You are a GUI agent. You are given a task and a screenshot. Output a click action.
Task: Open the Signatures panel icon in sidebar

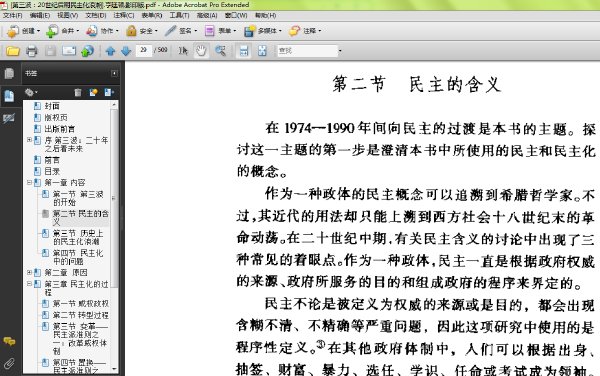(x=9, y=118)
